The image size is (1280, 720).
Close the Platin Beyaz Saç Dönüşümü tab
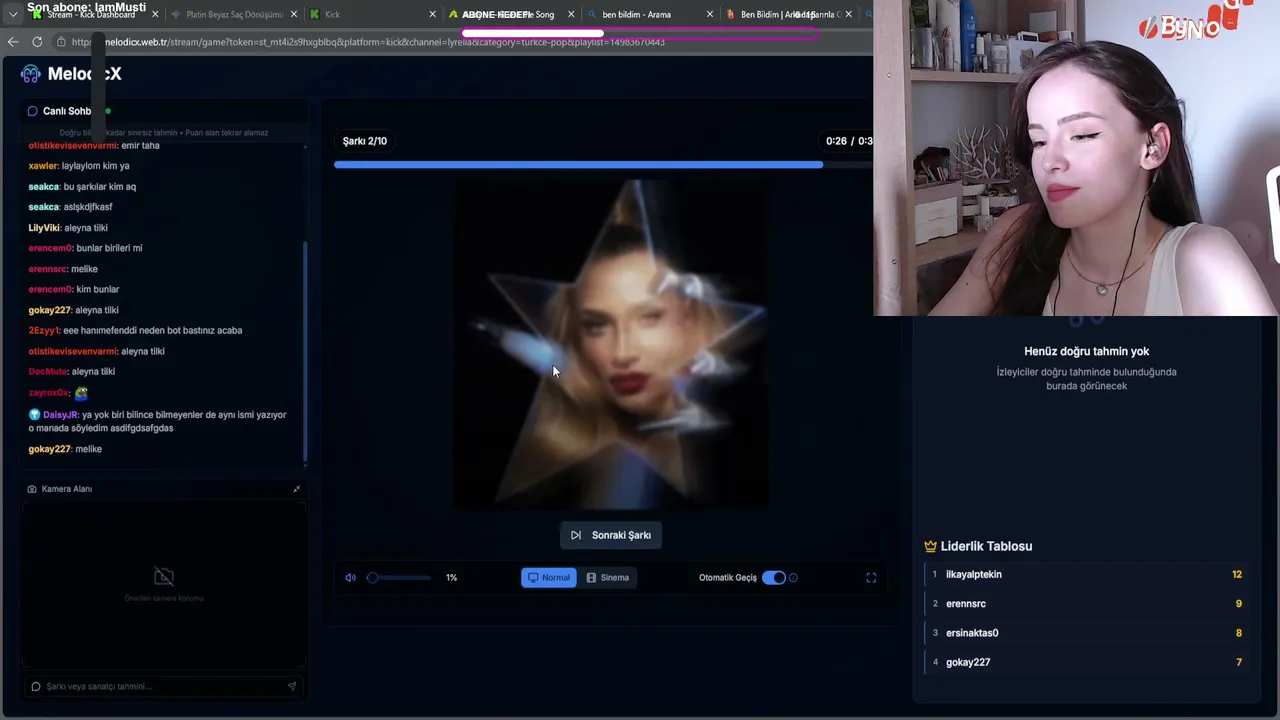tap(294, 14)
